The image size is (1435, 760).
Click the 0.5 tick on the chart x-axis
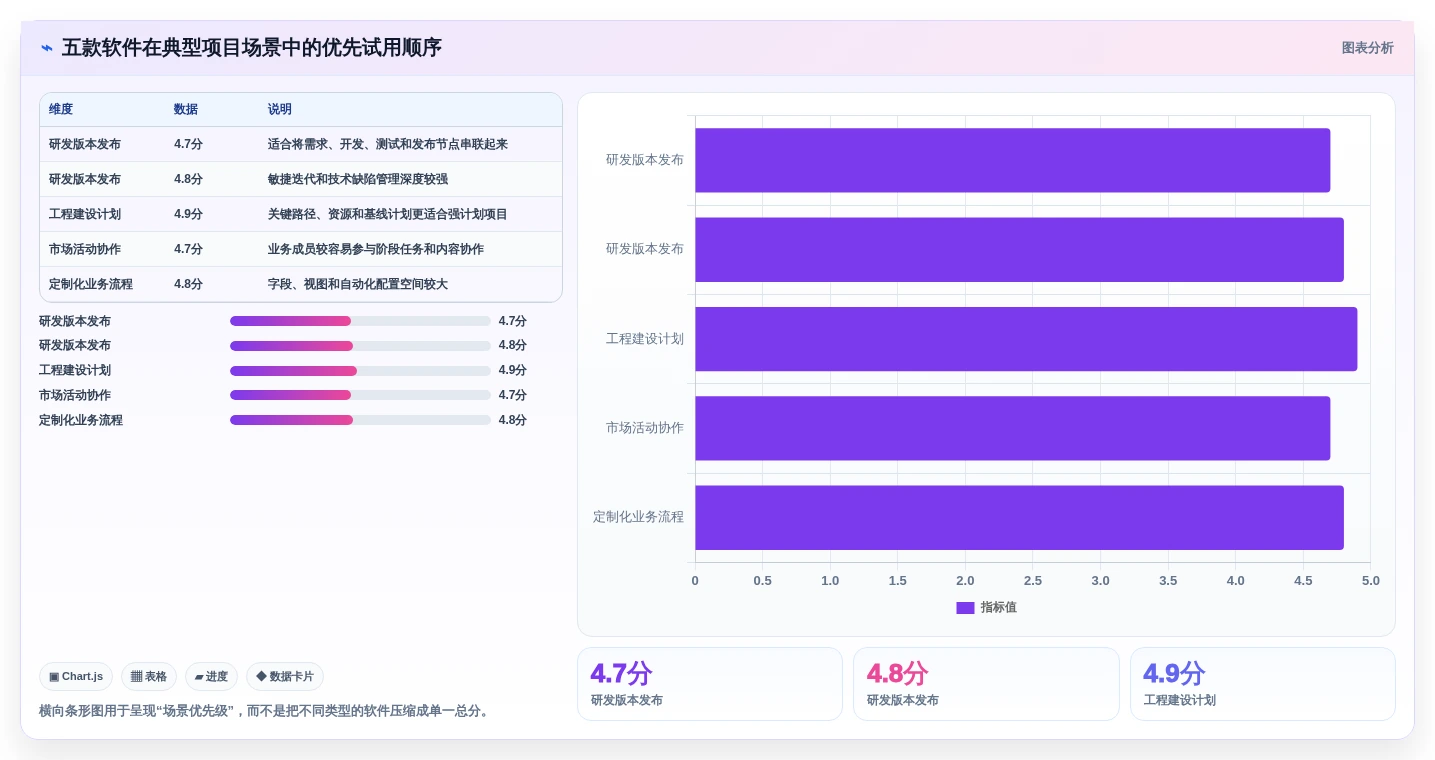(x=763, y=581)
